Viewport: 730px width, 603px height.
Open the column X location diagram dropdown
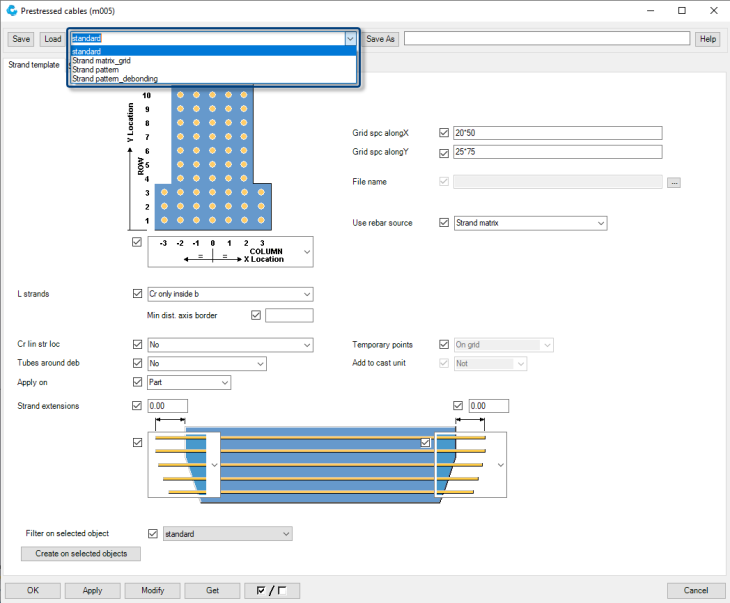[306, 252]
